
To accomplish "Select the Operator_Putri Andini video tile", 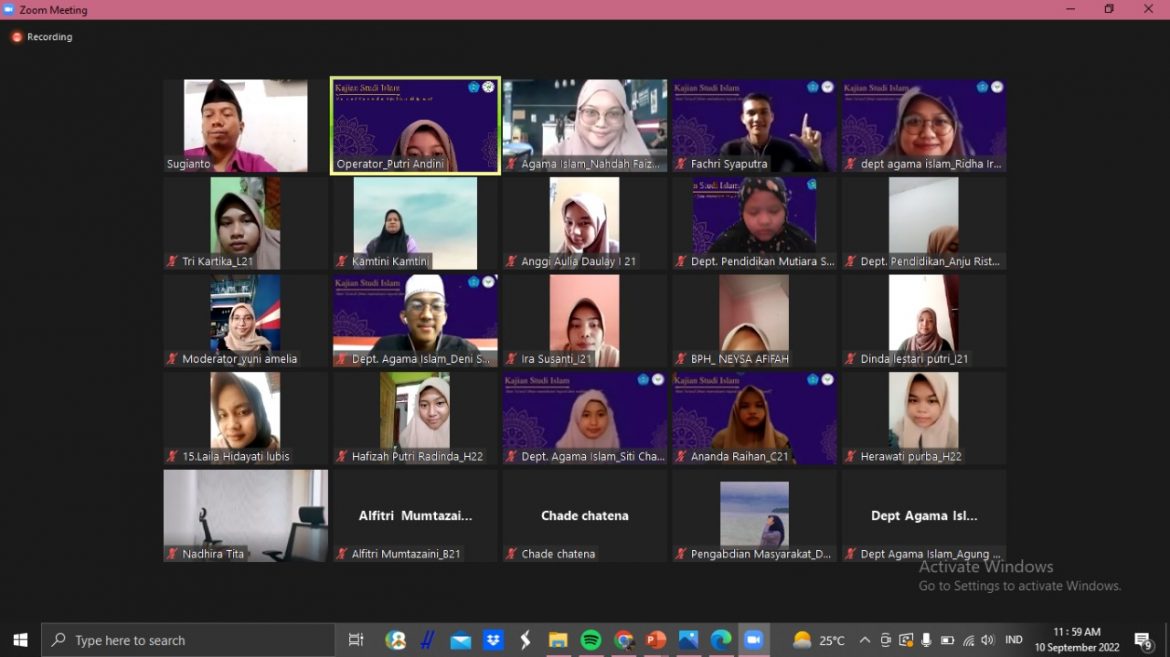I will [415, 127].
